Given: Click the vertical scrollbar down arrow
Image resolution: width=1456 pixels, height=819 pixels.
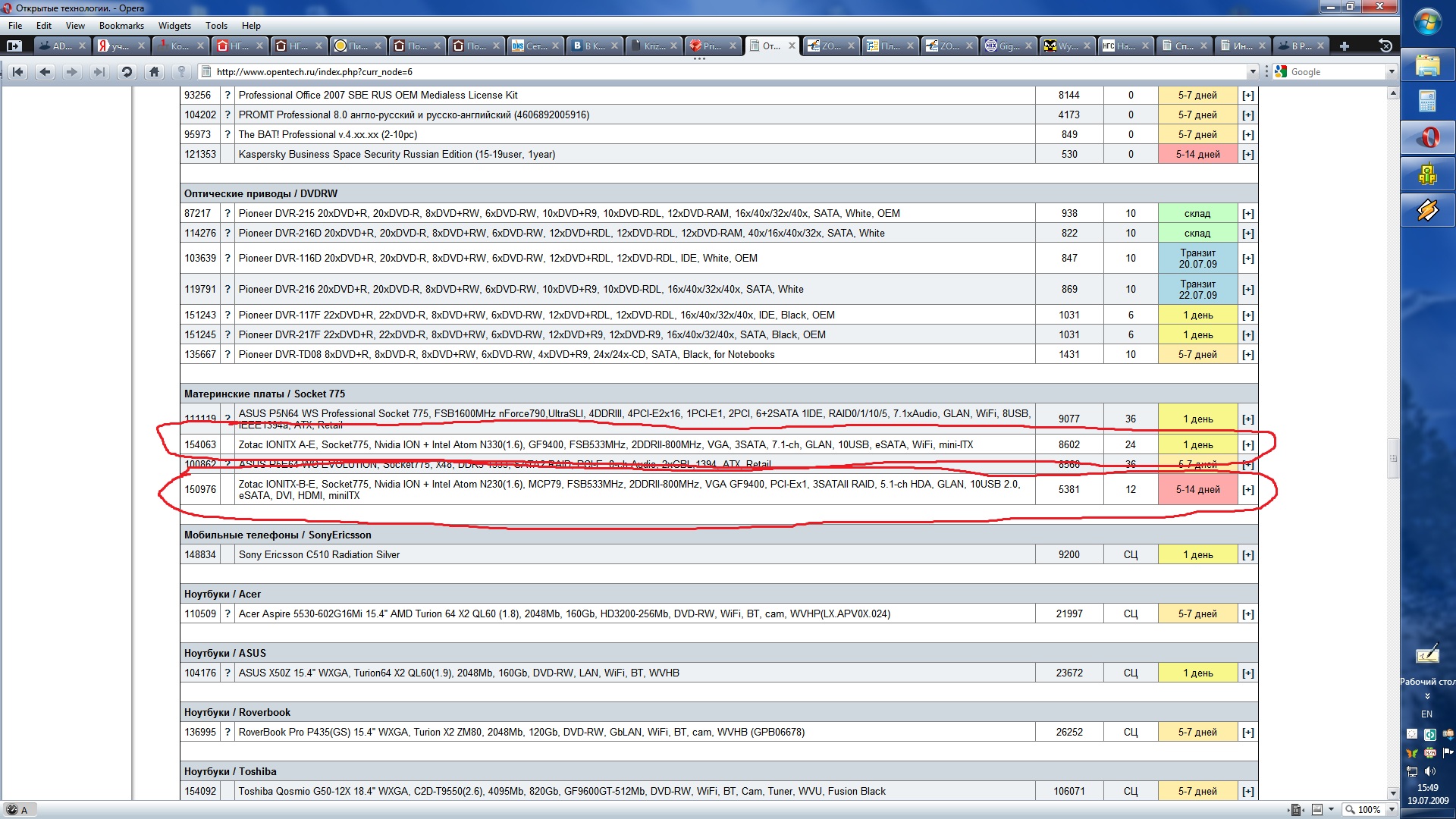Looking at the screenshot, I should 1393,793.
